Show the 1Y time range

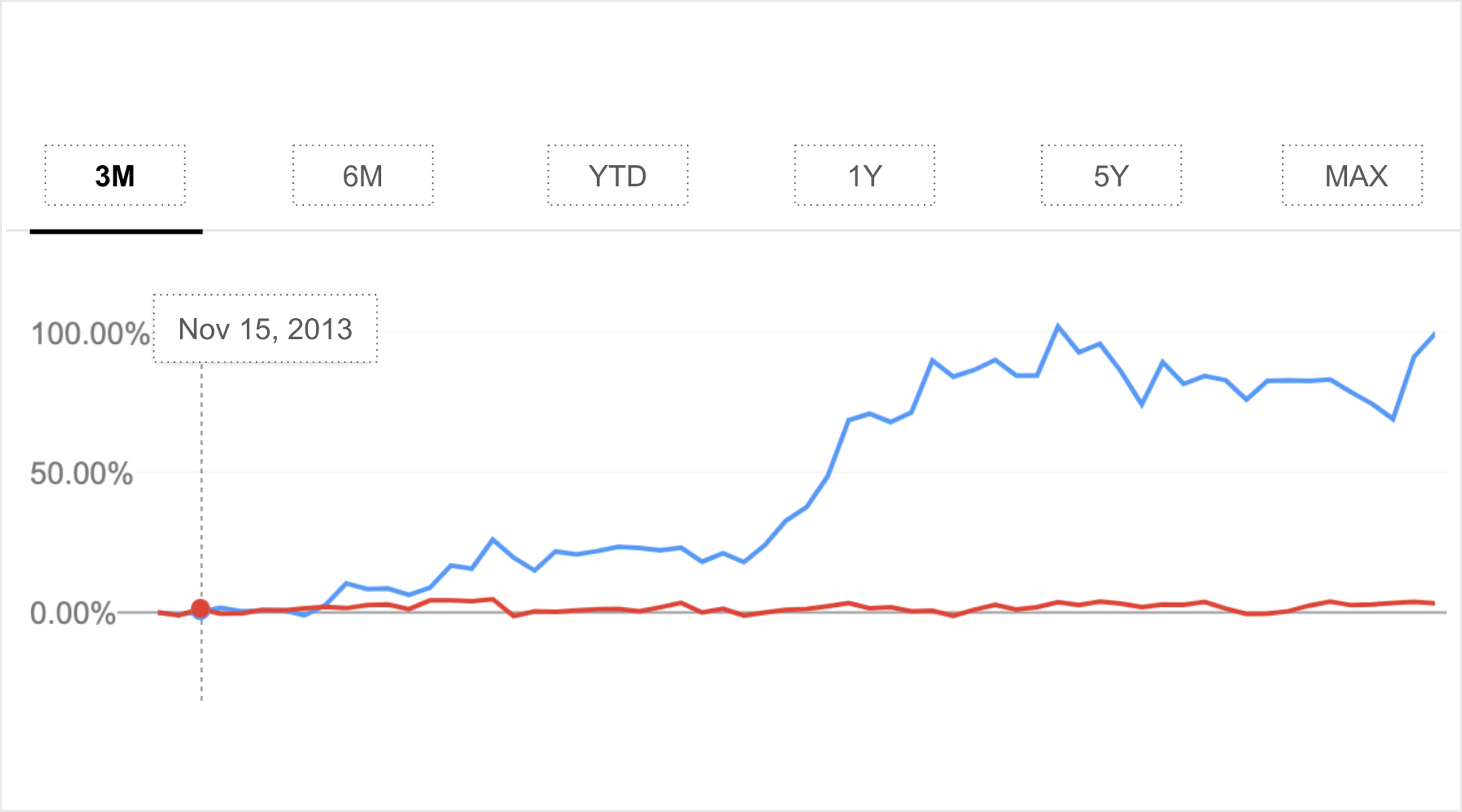click(x=864, y=176)
